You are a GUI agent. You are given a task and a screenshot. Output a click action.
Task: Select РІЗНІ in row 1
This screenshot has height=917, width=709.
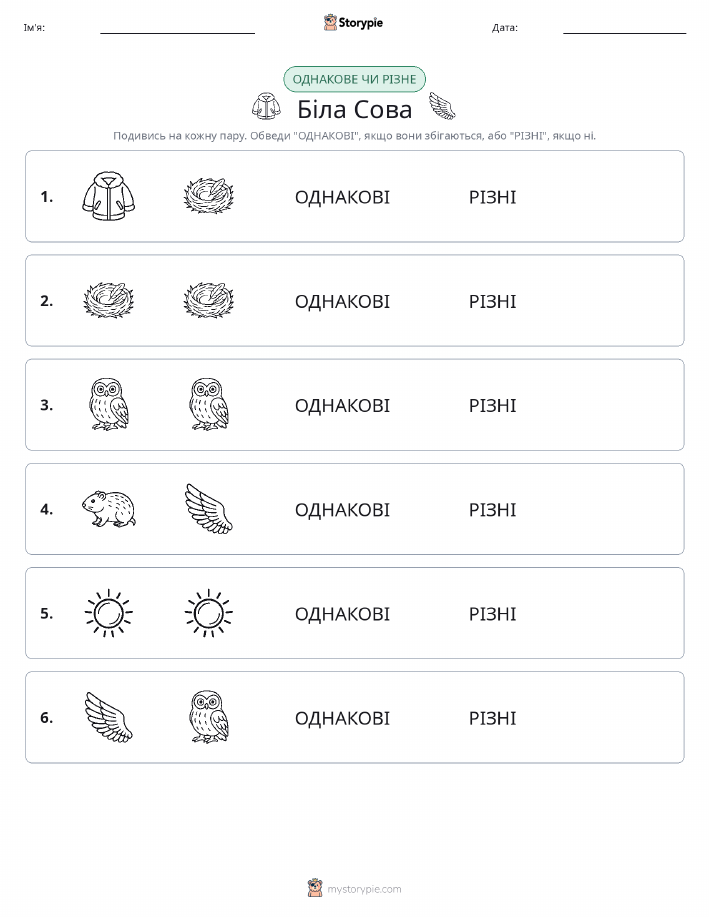pyautogui.click(x=493, y=197)
